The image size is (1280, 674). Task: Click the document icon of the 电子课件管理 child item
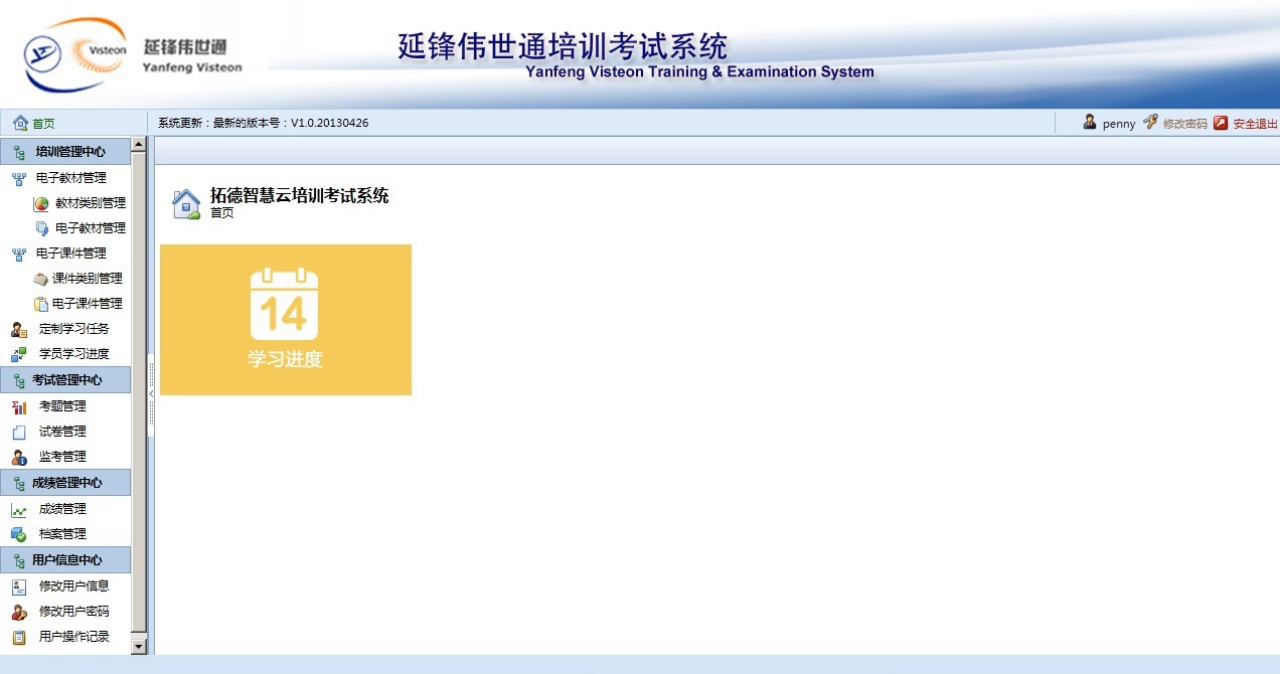[x=41, y=304]
